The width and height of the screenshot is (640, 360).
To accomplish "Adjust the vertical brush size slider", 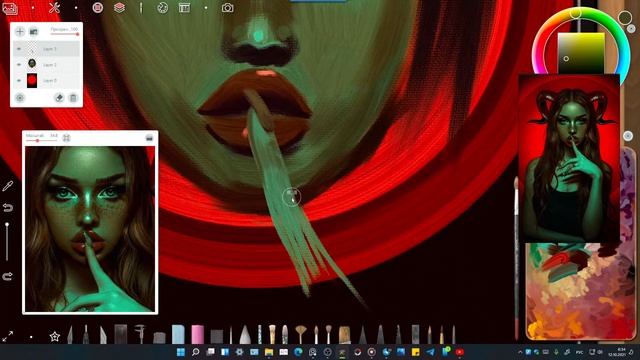I will (x=7, y=242).
